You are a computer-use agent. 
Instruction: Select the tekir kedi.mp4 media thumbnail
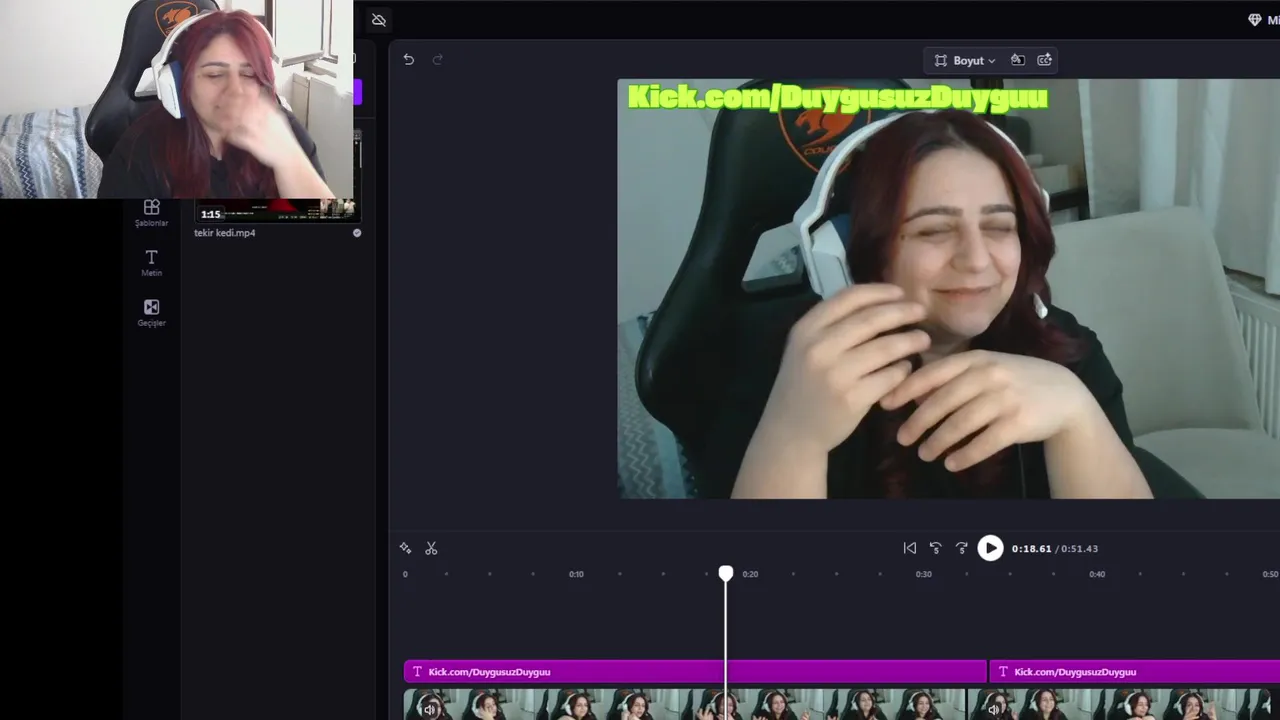[277, 208]
